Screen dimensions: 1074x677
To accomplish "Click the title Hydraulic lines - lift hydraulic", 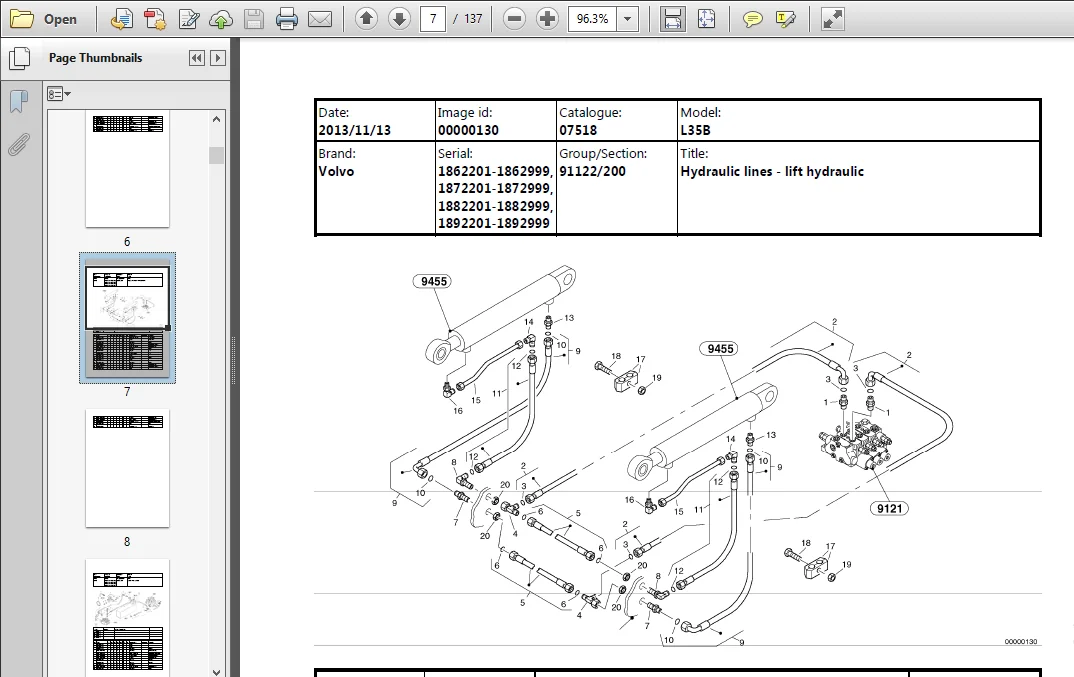I will (772, 171).
